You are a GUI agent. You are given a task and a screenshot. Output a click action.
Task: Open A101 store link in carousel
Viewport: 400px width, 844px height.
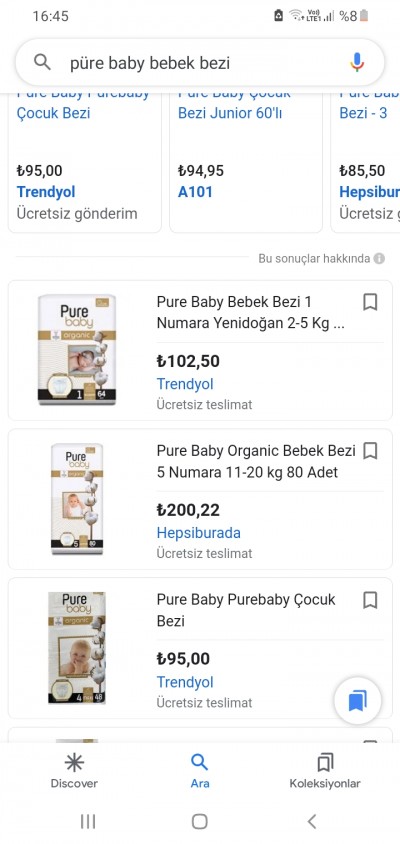coord(195,192)
